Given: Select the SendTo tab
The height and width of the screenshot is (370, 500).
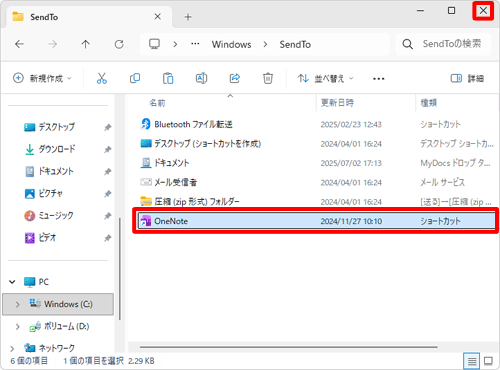Looking at the screenshot, I should coord(88,17).
